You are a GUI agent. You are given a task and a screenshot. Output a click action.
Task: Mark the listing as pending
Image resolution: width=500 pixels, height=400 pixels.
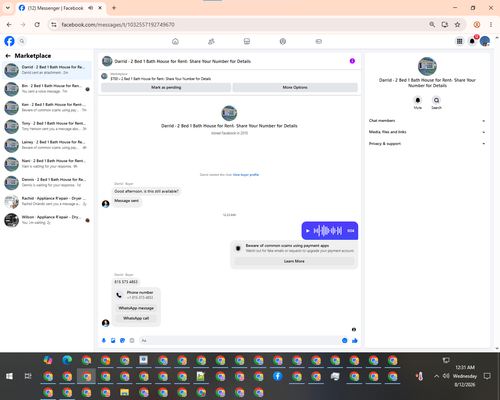pos(166,87)
